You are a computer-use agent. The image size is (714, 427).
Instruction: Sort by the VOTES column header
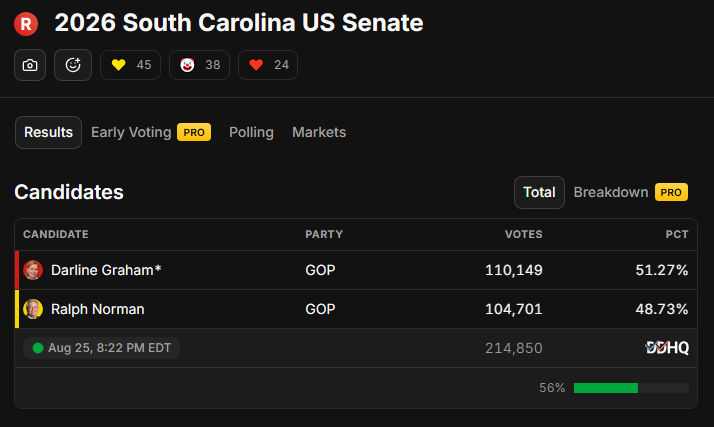[x=524, y=234]
